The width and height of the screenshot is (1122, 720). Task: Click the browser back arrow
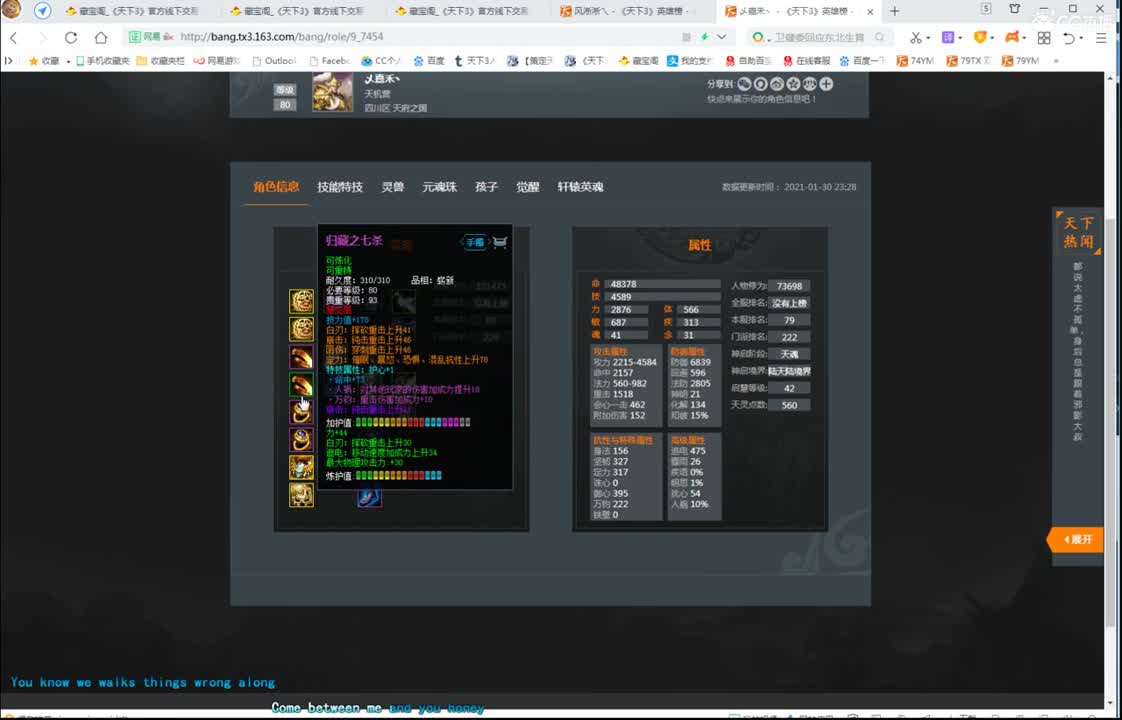[14, 37]
